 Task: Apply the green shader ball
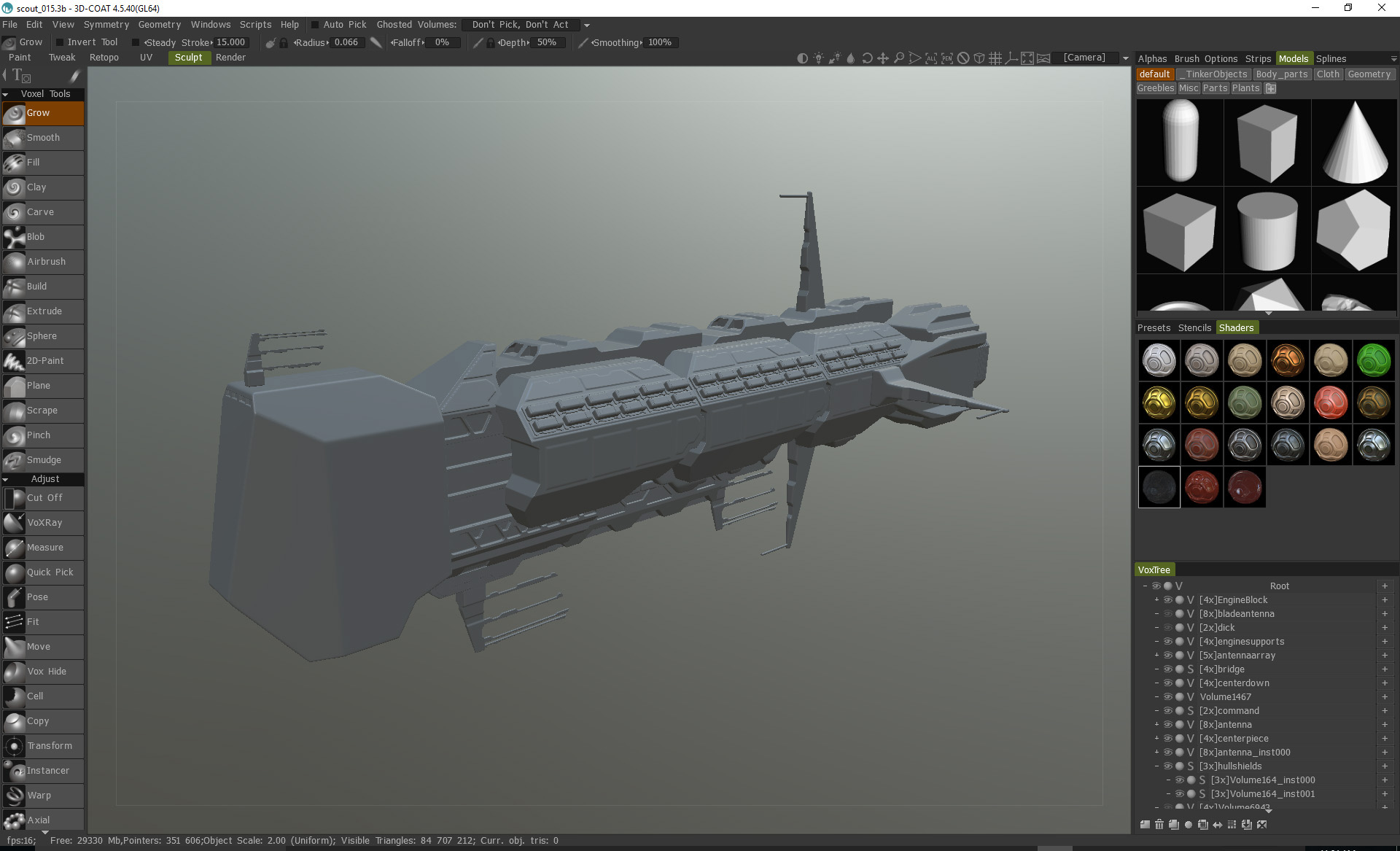tap(1373, 360)
